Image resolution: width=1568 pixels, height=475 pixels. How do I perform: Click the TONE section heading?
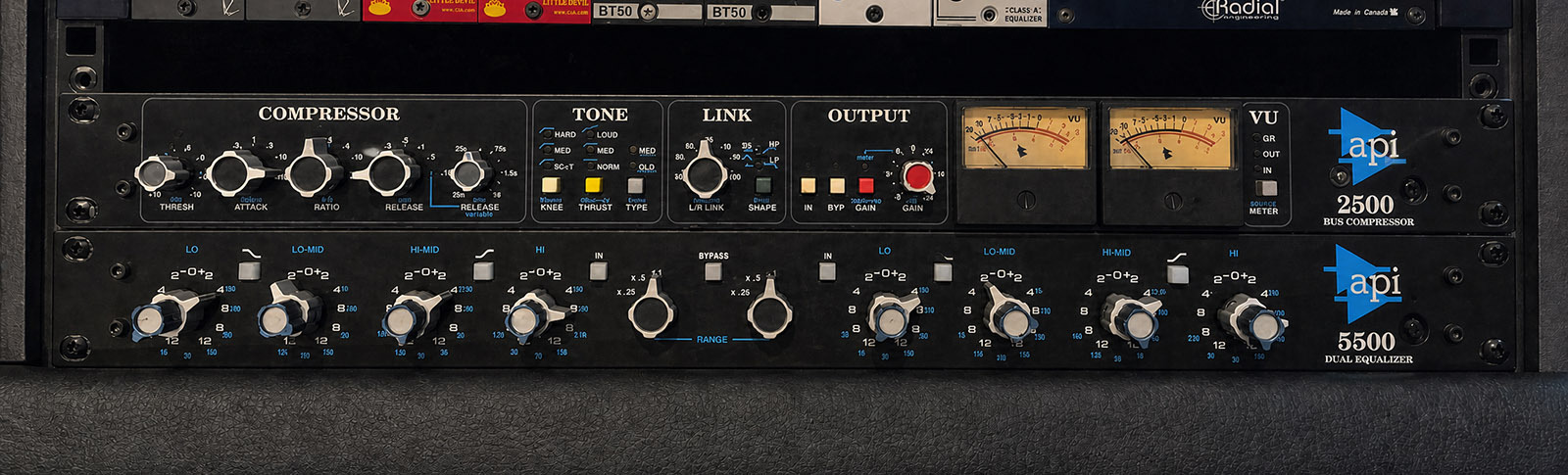[x=600, y=115]
